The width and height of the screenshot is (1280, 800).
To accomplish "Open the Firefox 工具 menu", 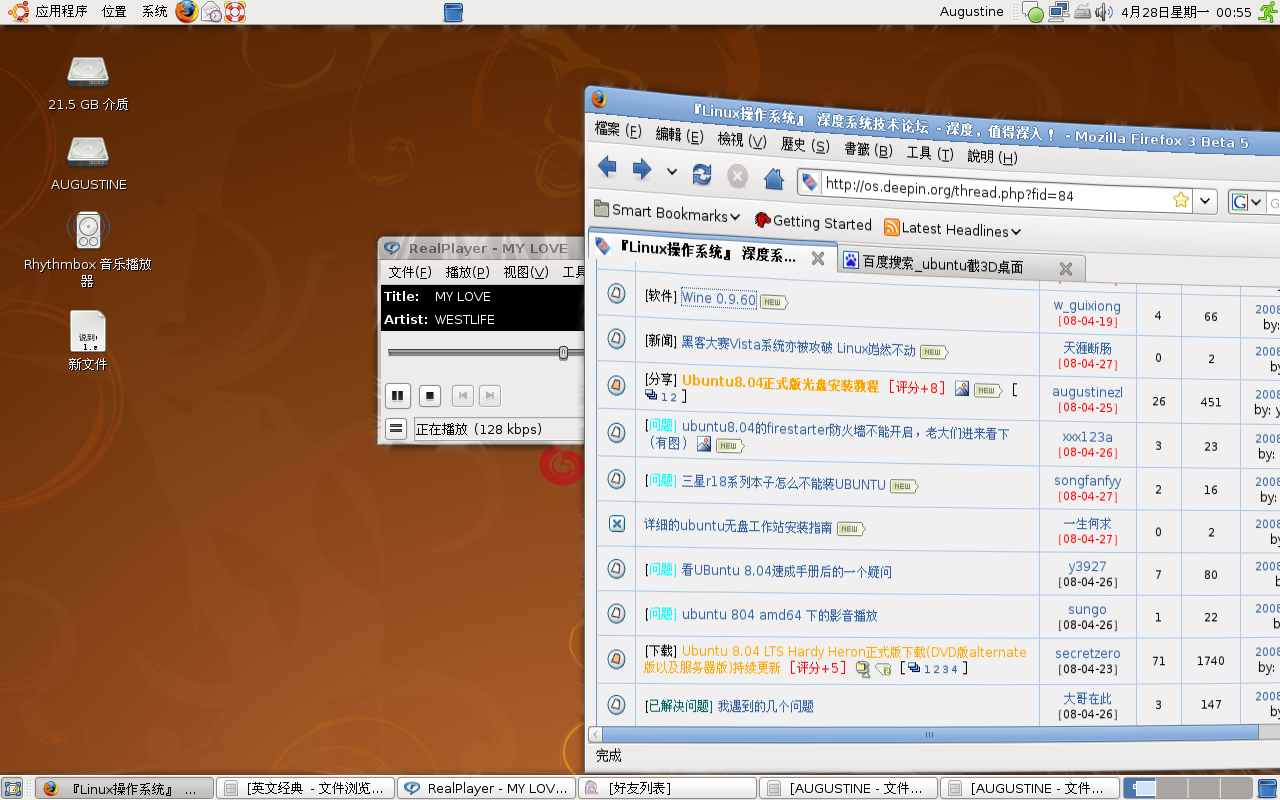I will pyautogui.click(x=929, y=153).
